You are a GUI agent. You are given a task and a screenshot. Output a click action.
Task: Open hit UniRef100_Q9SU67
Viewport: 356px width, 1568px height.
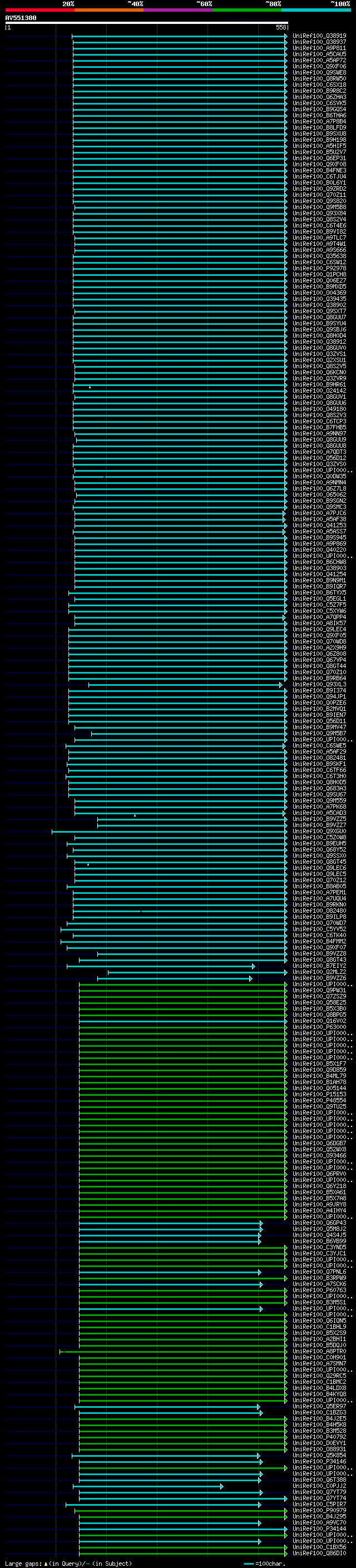coord(319,795)
